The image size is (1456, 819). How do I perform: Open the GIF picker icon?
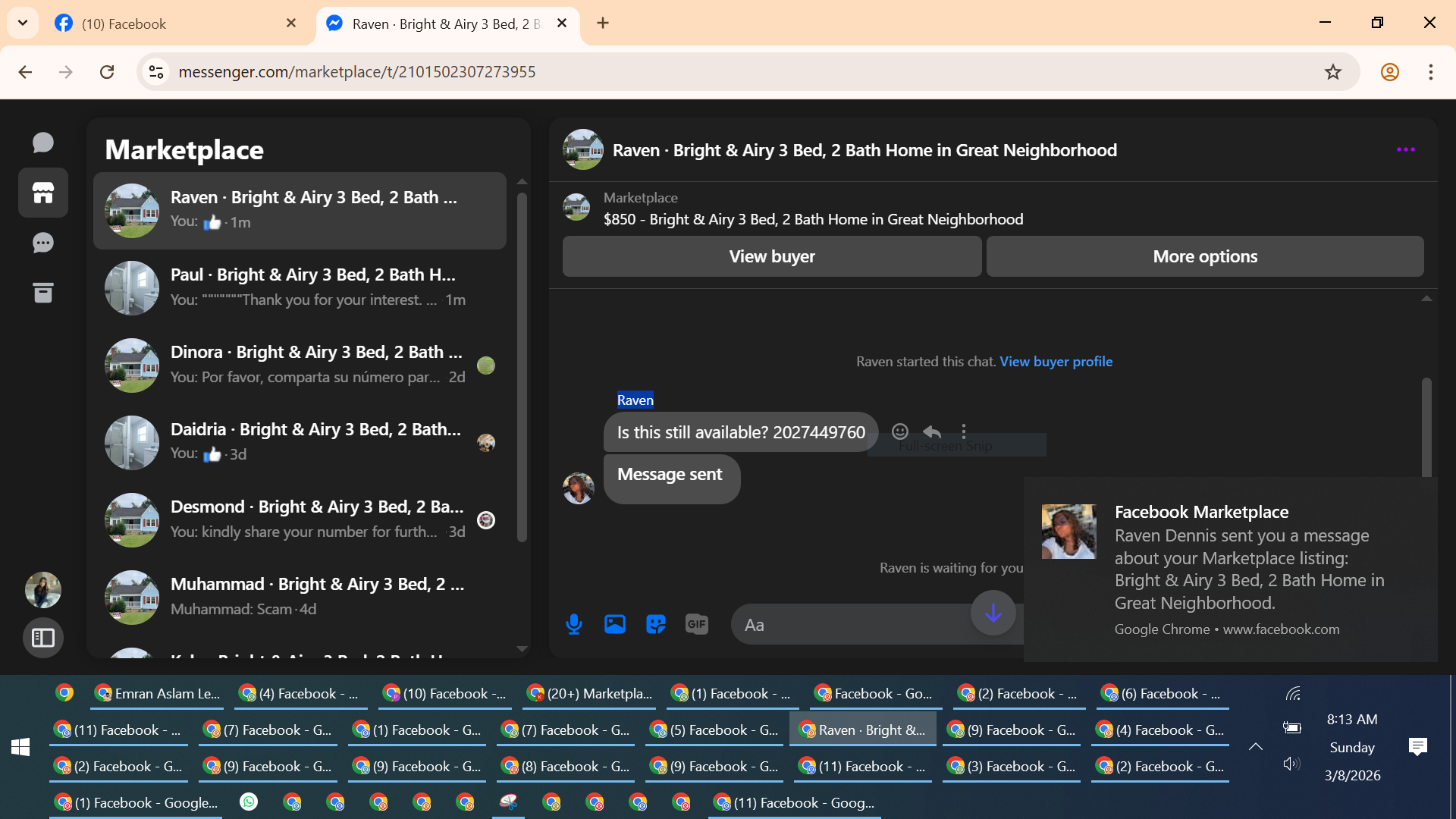point(696,624)
